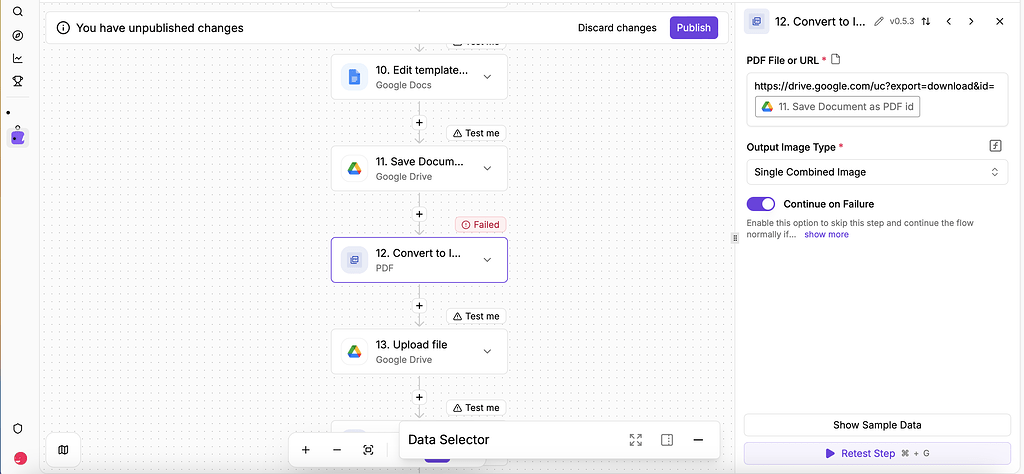
Task: Add a step between steps 11 and 12
Action: tap(419, 214)
